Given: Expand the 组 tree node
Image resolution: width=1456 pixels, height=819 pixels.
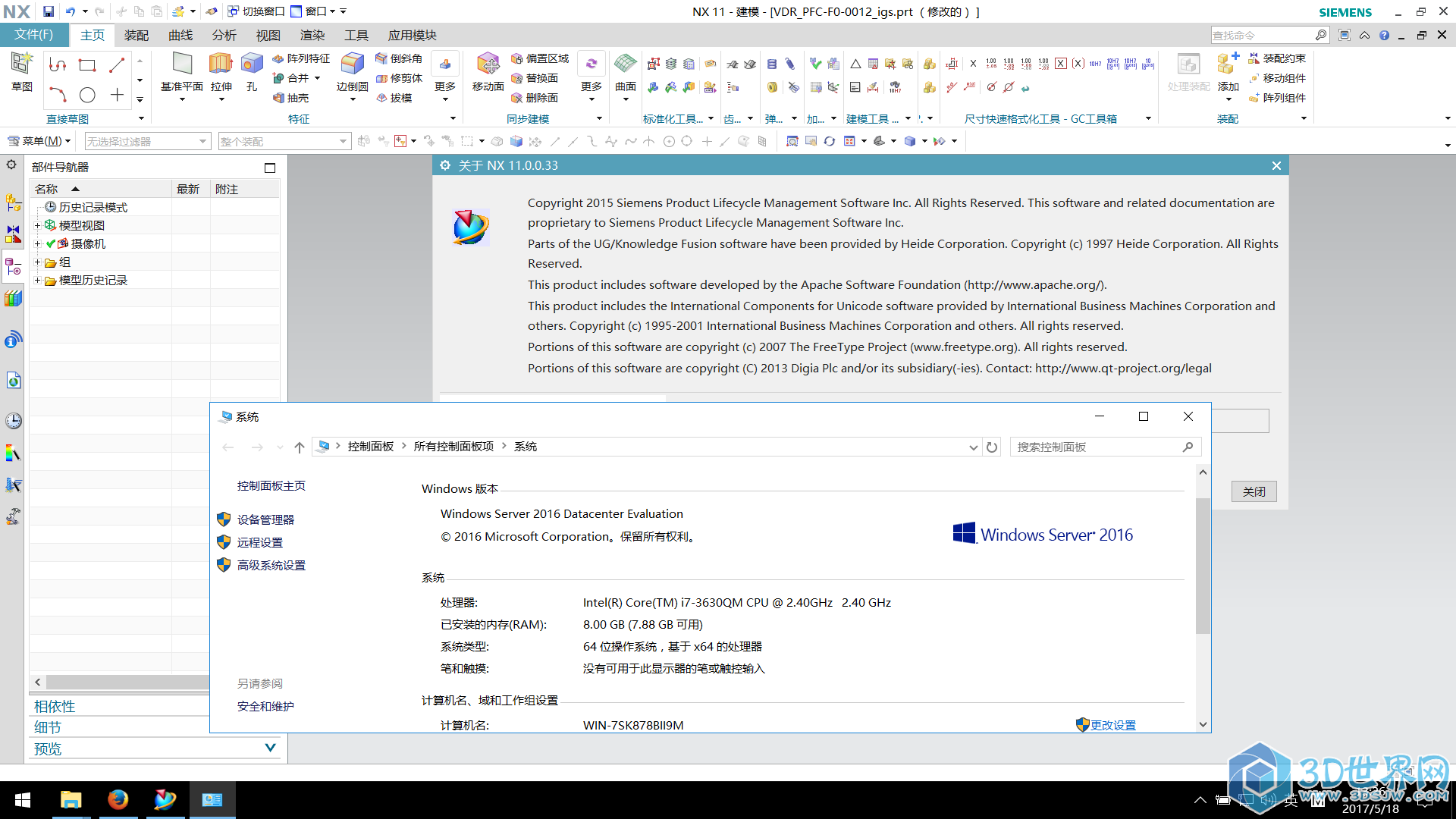Looking at the screenshot, I should [37, 262].
